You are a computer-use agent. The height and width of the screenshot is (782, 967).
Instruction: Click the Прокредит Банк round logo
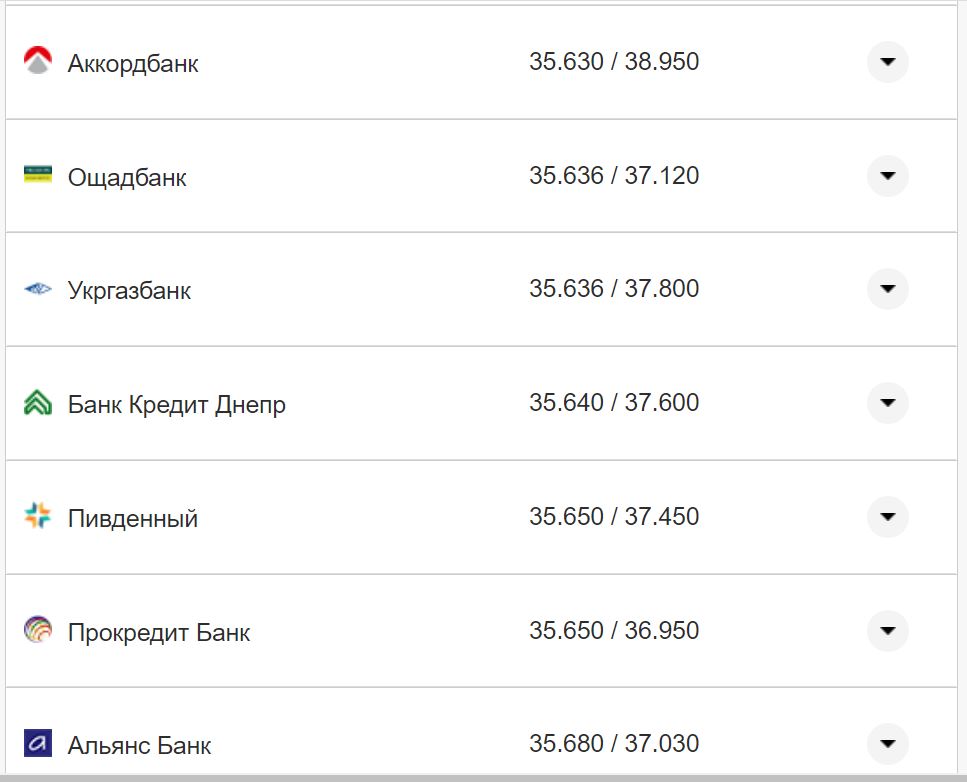coord(38,630)
